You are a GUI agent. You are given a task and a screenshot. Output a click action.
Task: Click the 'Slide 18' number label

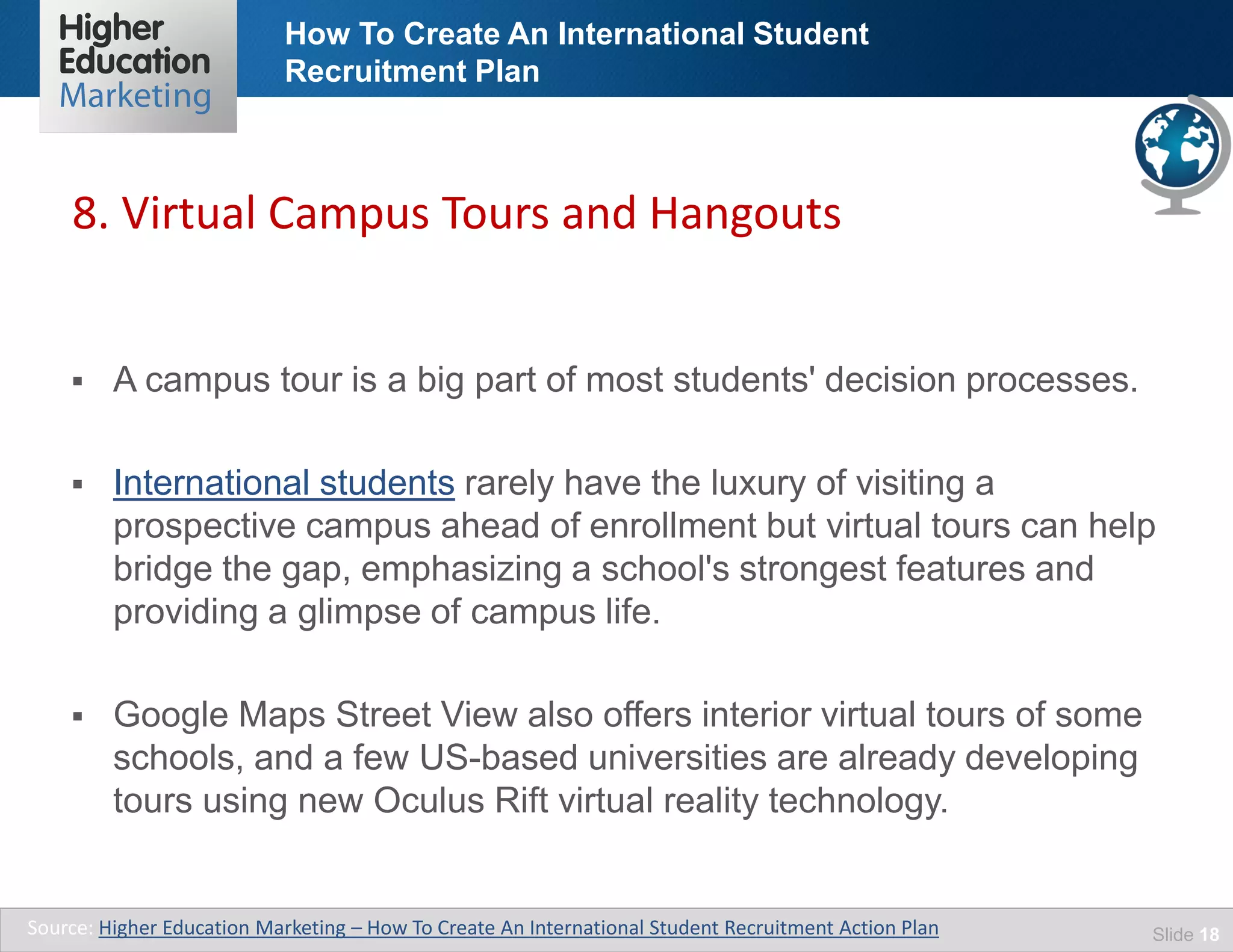pyautogui.click(x=1185, y=934)
